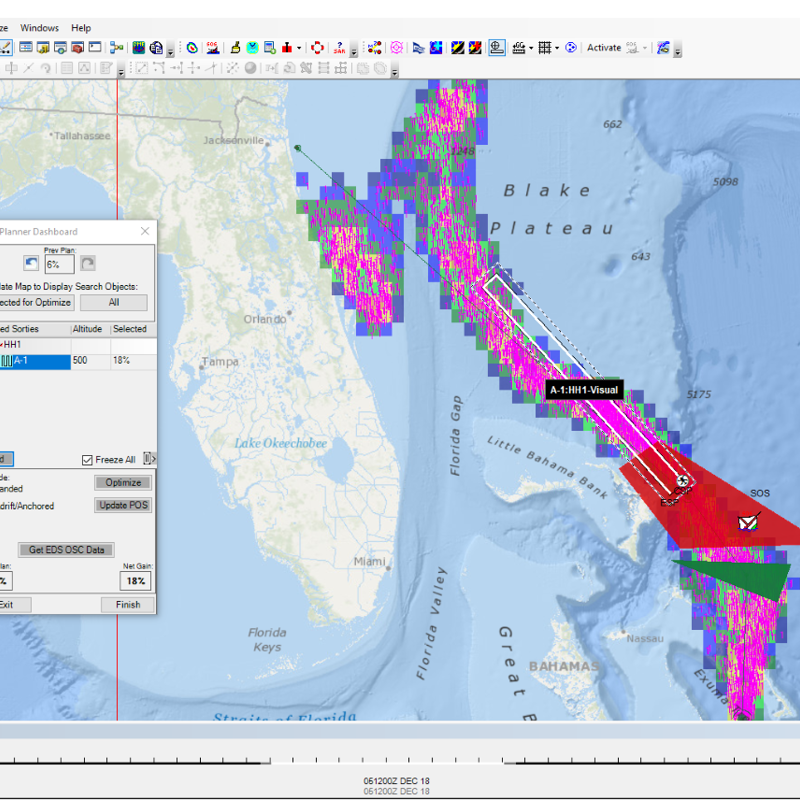The width and height of the screenshot is (800, 800).
Task: Click the grid overlay icon
Action: coord(543,47)
